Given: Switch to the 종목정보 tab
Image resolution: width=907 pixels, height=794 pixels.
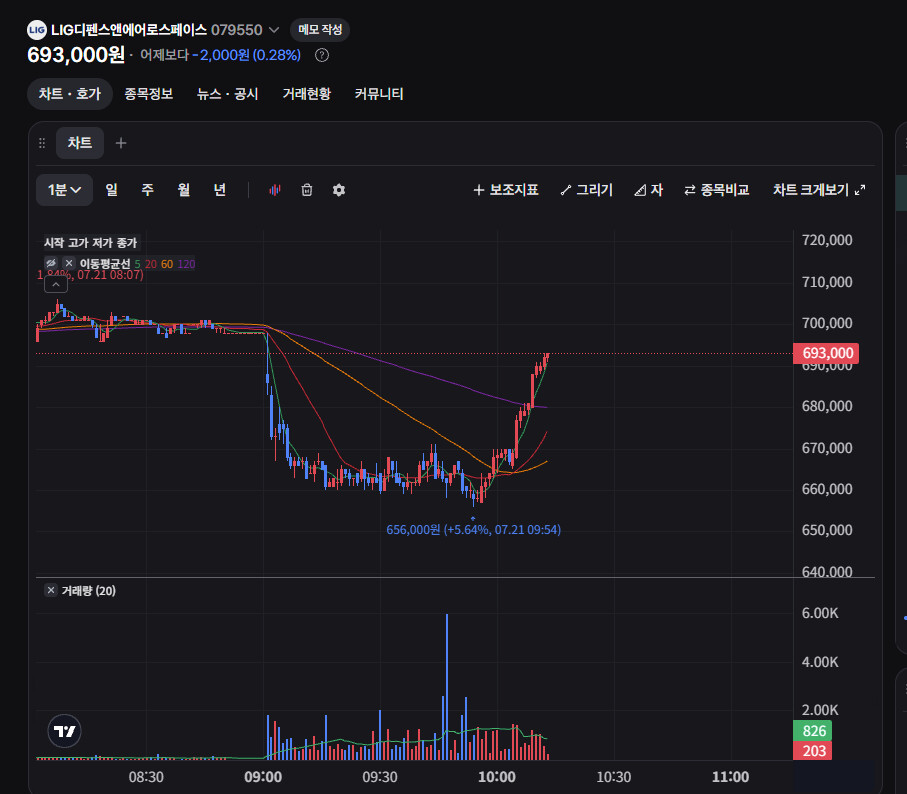Looking at the screenshot, I should point(149,94).
